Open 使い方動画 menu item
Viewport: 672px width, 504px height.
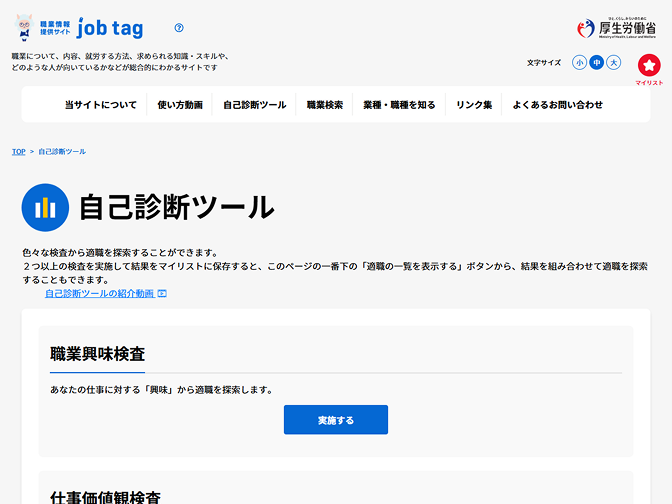180,105
